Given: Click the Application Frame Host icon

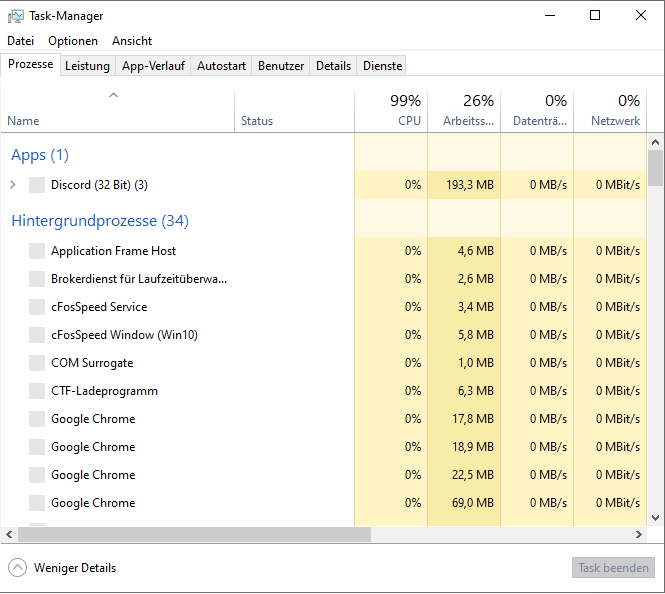Looking at the screenshot, I should (37, 251).
